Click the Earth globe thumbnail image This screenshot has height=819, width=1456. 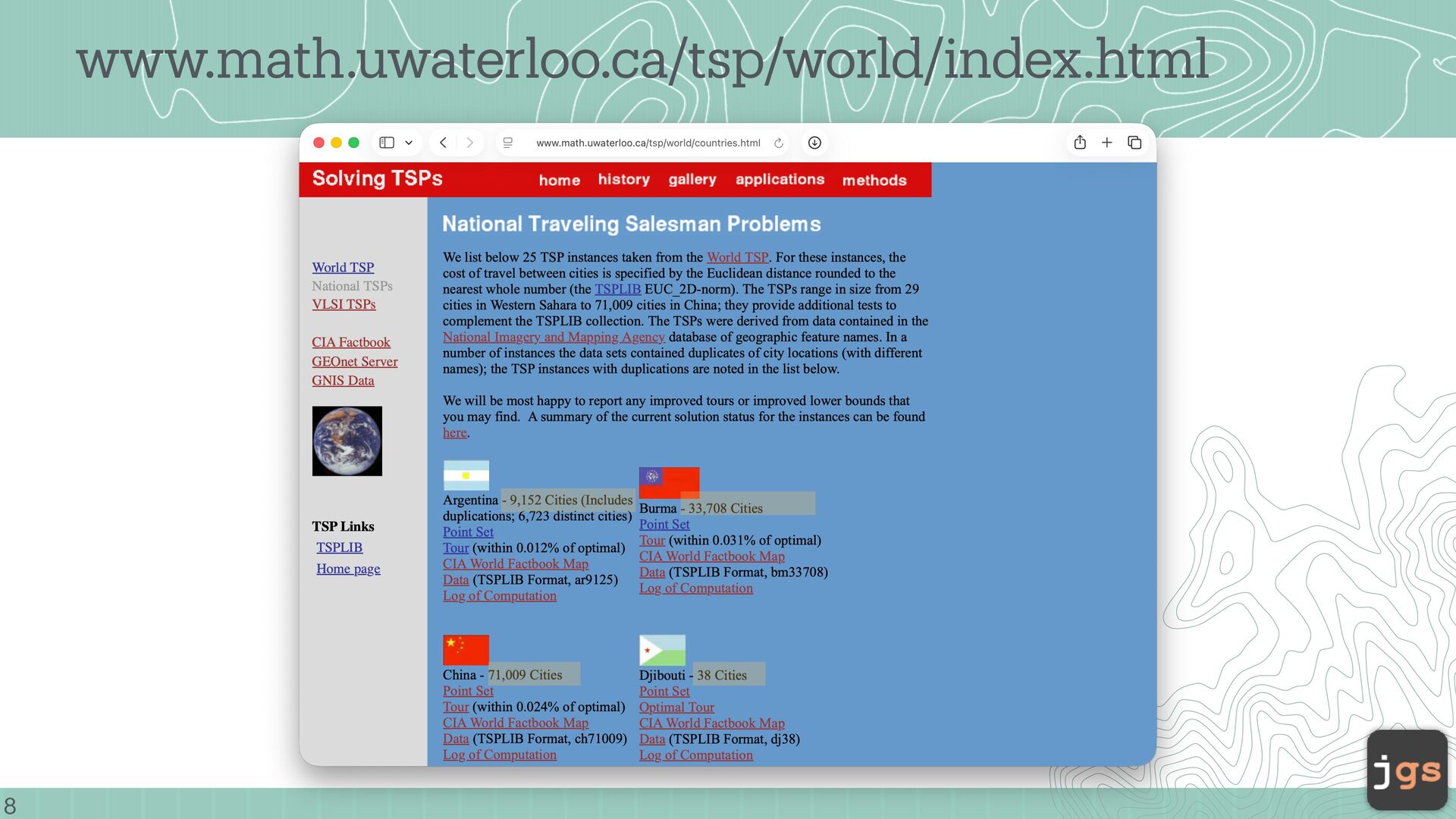point(347,441)
